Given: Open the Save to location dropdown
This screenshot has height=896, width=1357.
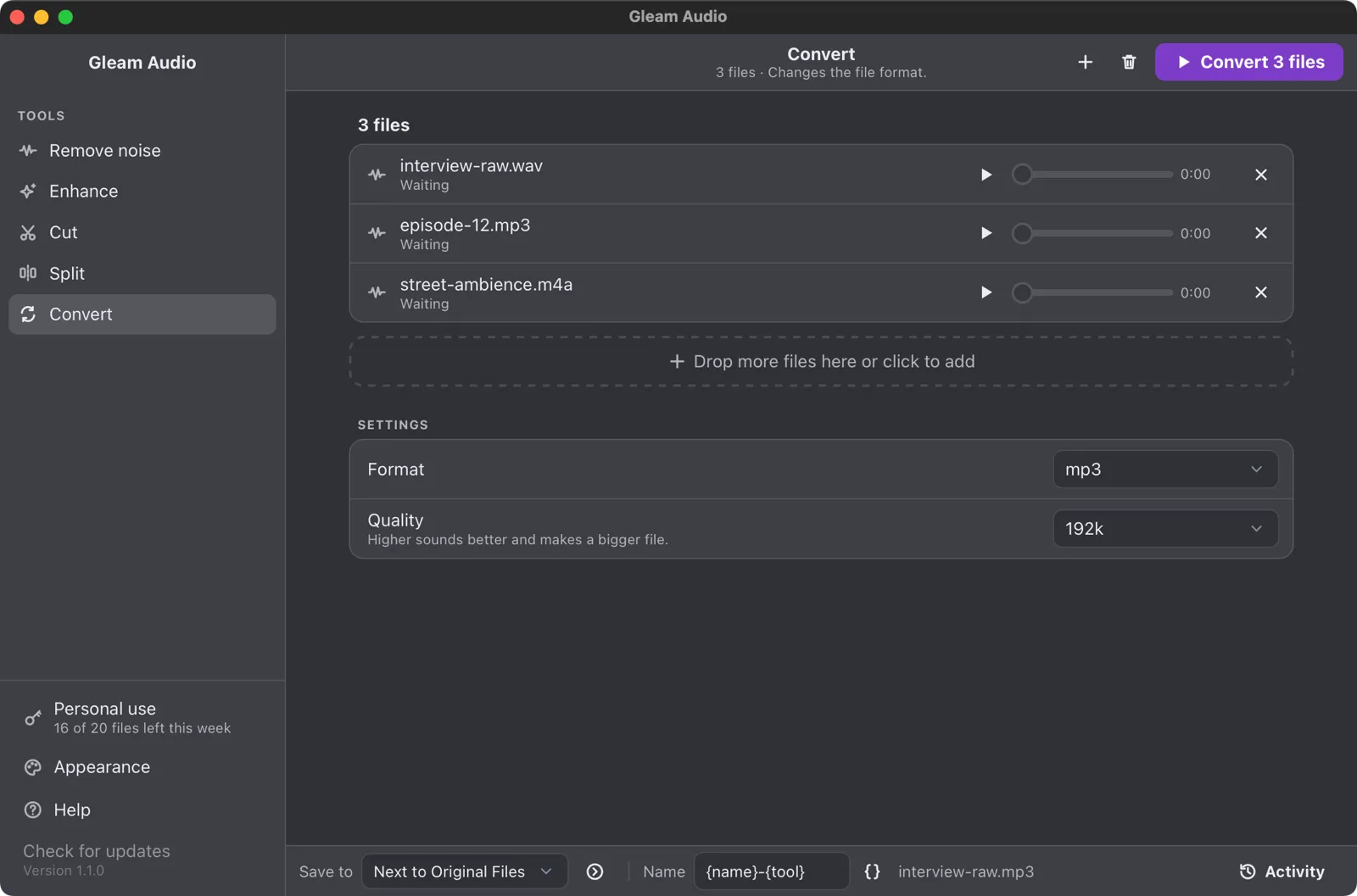Looking at the screenshot, I should (x=464, y=871).
